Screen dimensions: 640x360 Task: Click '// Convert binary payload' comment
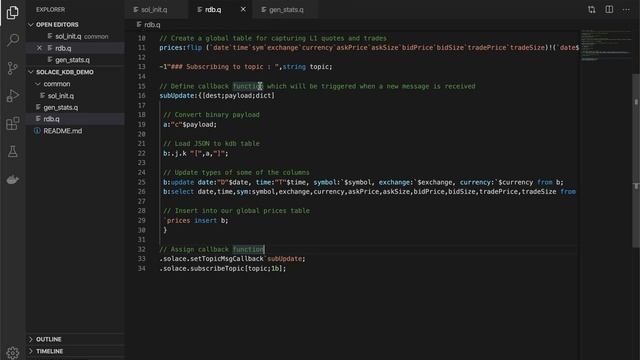click(211, 115)
